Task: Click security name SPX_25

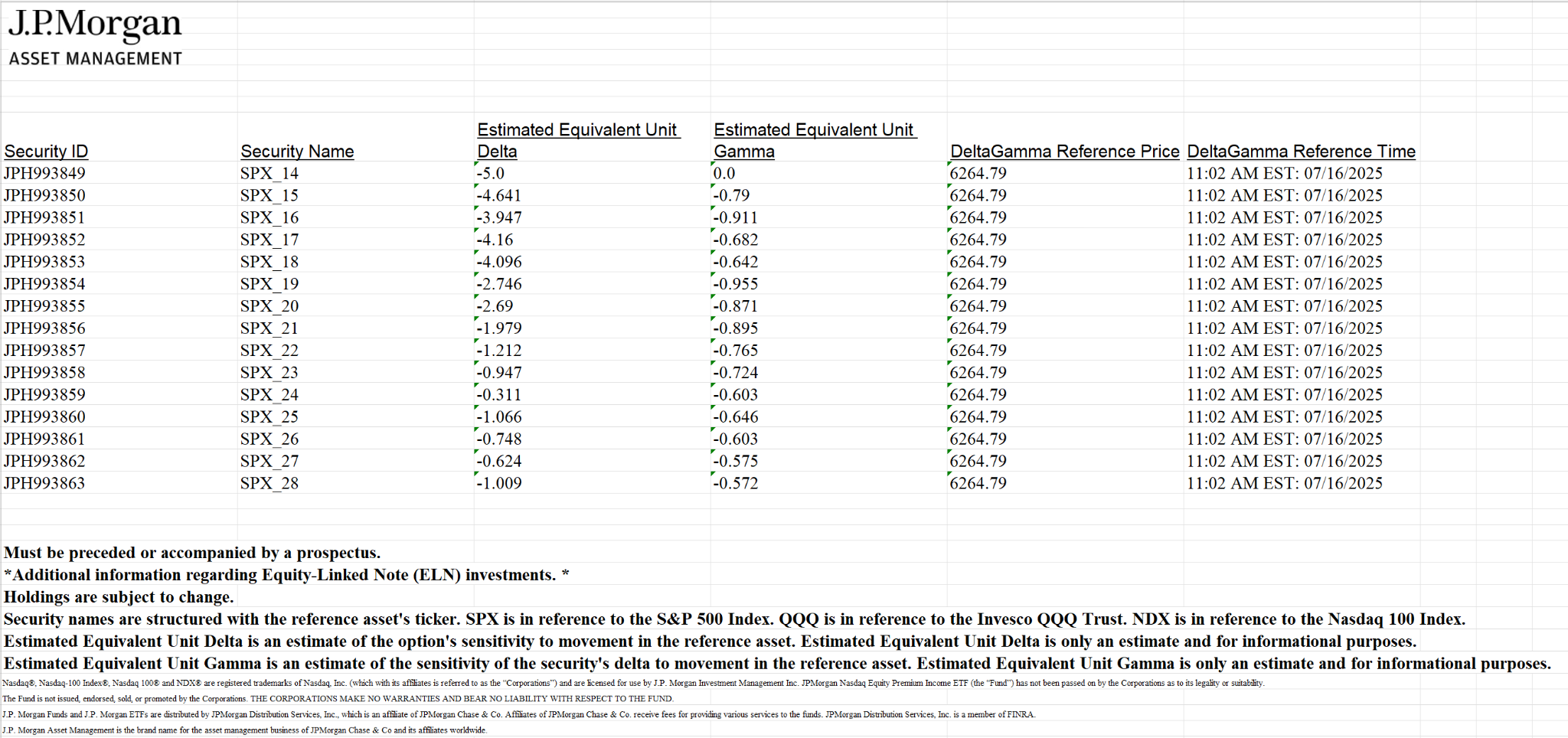Action: point(269,418)
